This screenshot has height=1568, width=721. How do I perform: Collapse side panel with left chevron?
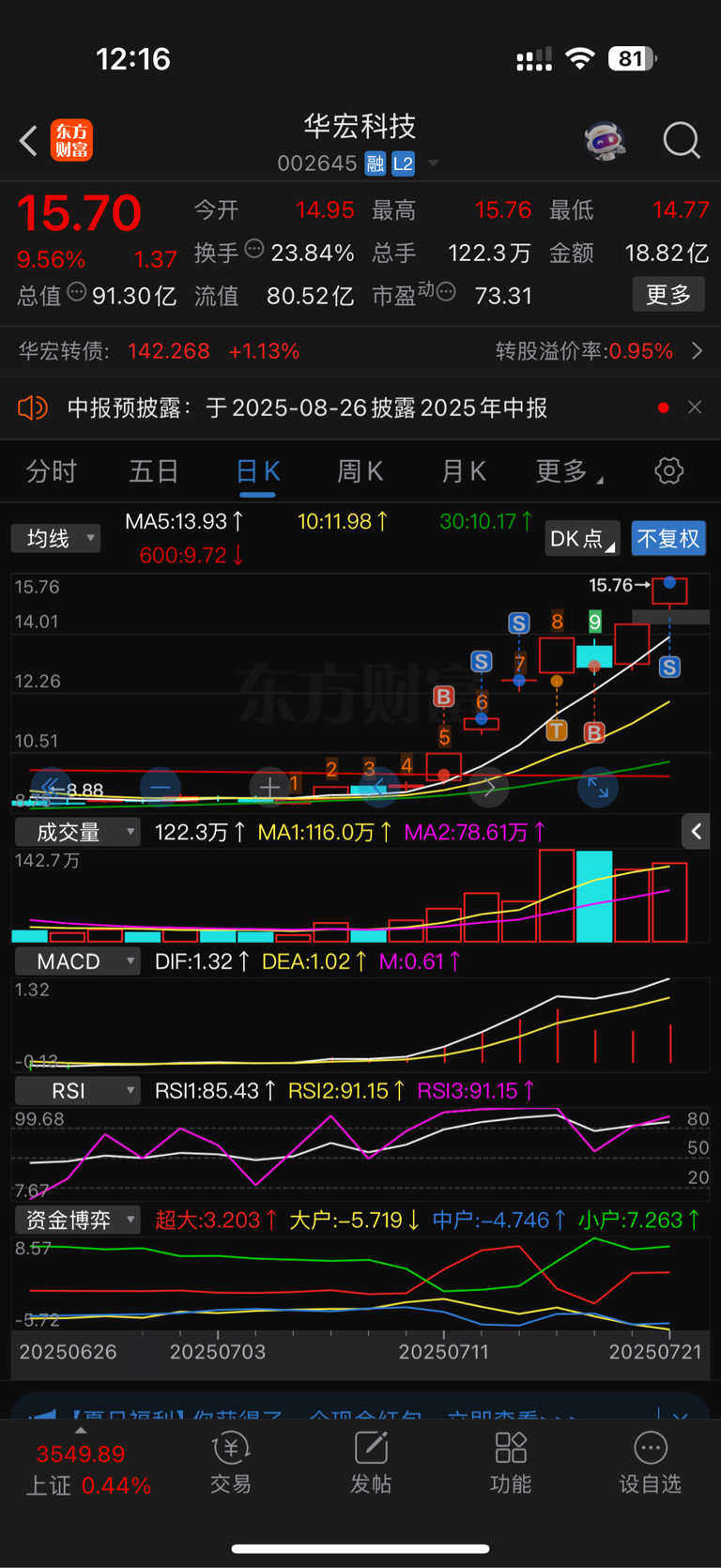pos(696,831)
